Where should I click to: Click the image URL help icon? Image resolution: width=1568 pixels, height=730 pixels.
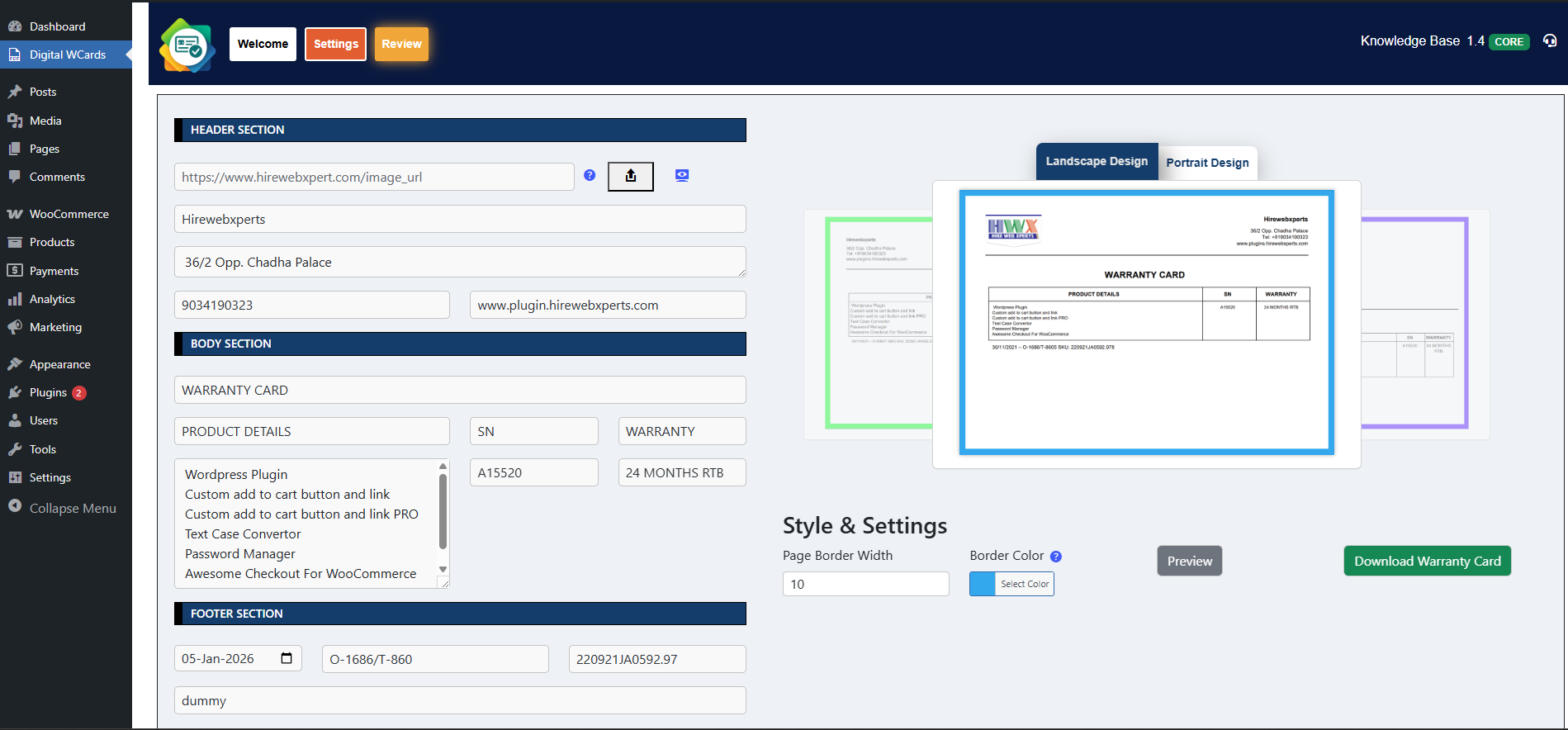pos(590,175)
